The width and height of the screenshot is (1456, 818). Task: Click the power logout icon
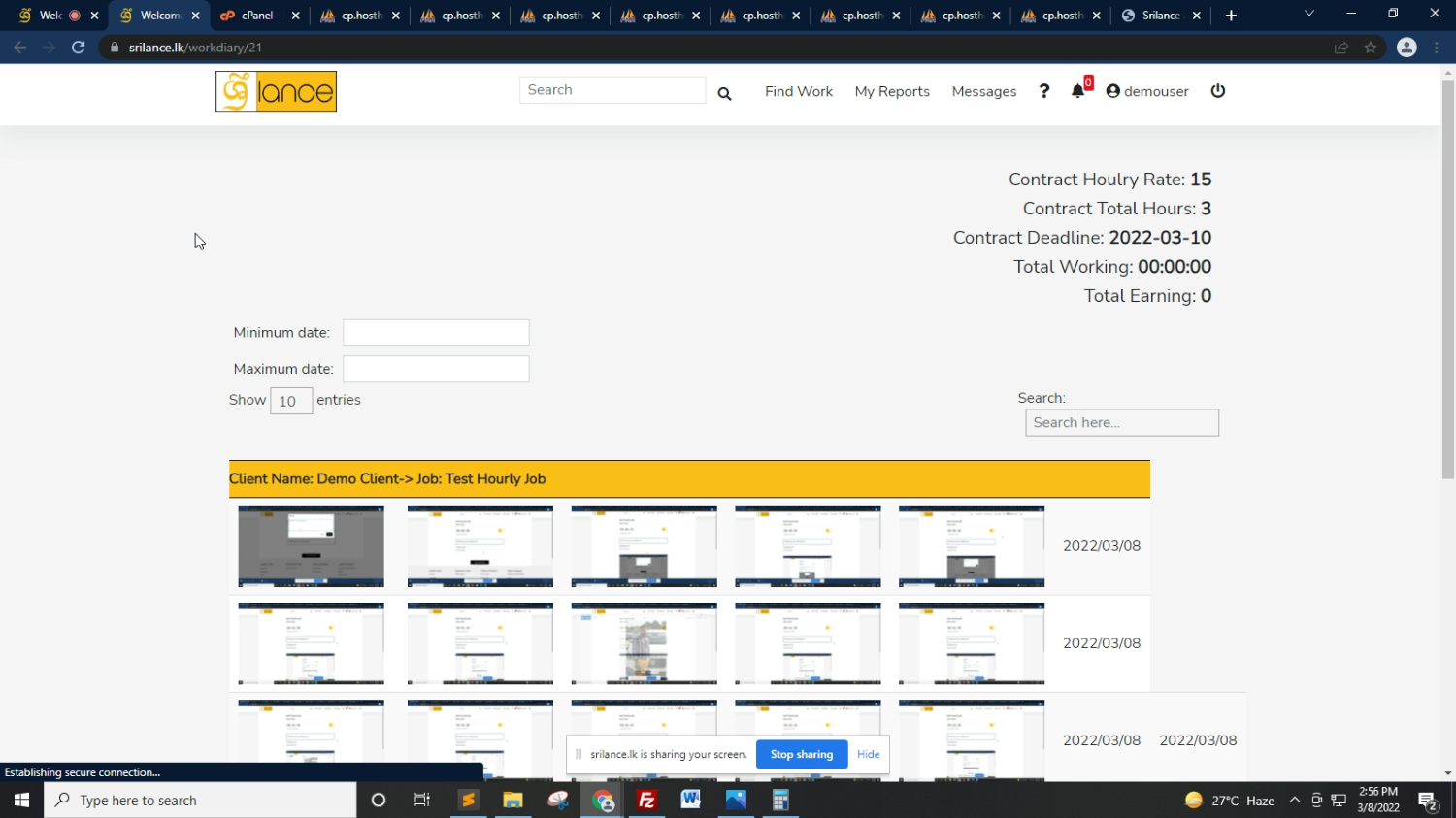(x=1218, y=91)
